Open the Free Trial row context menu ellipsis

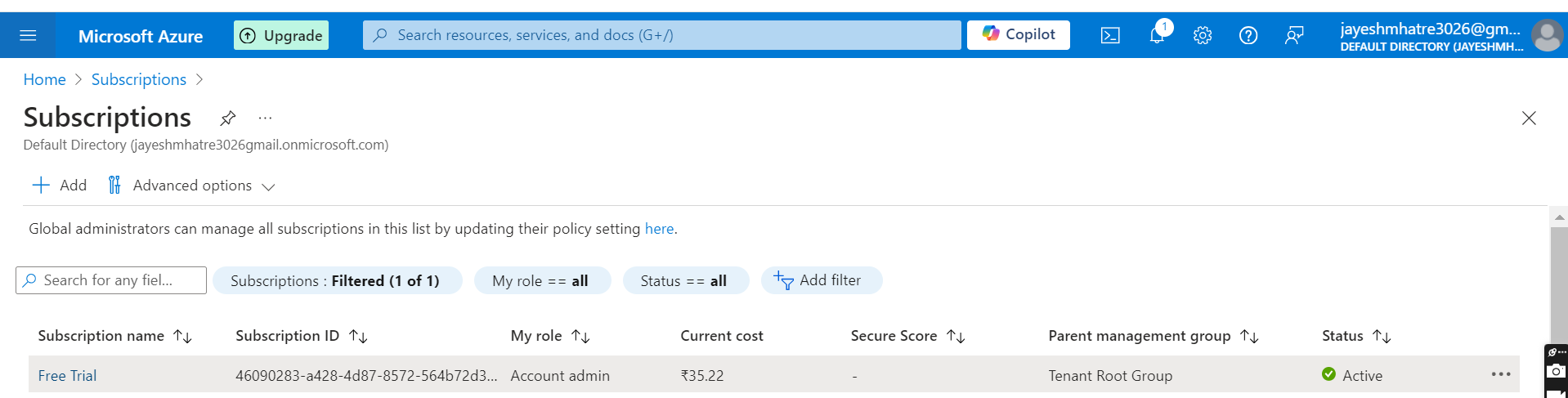click(1501, 374)
